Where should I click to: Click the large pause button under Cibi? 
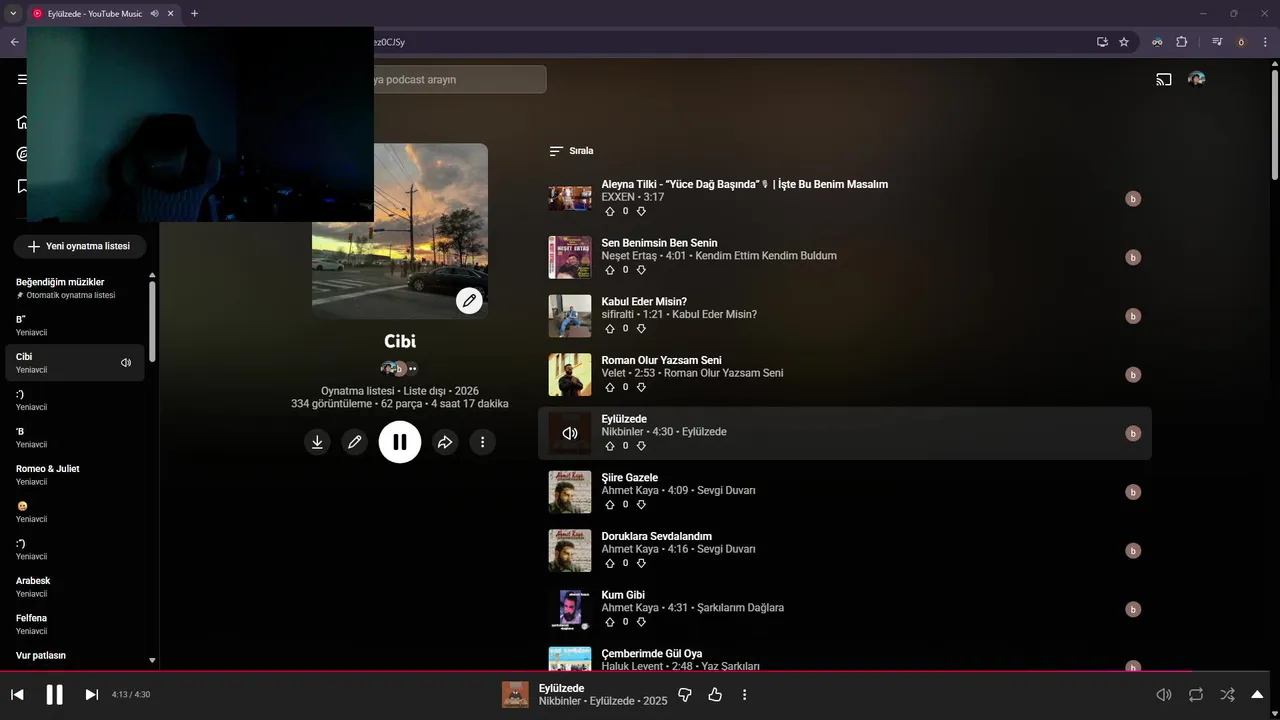(399, 442)
